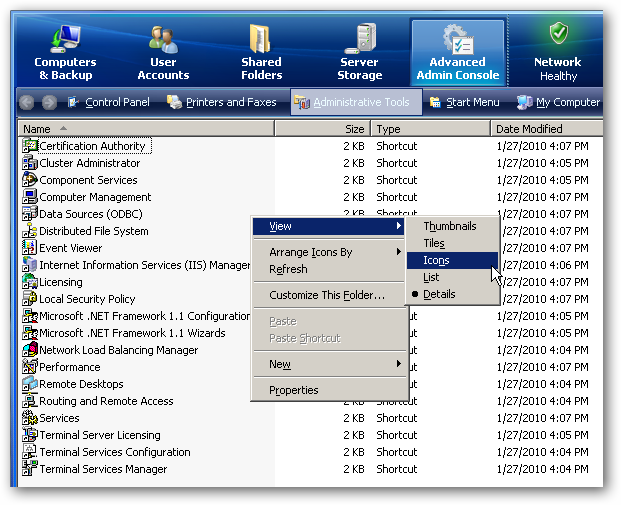The height and width of the screenshot is (505, 621).
Task: Click Certification Authority date modified cell
Action: [542, 146]
